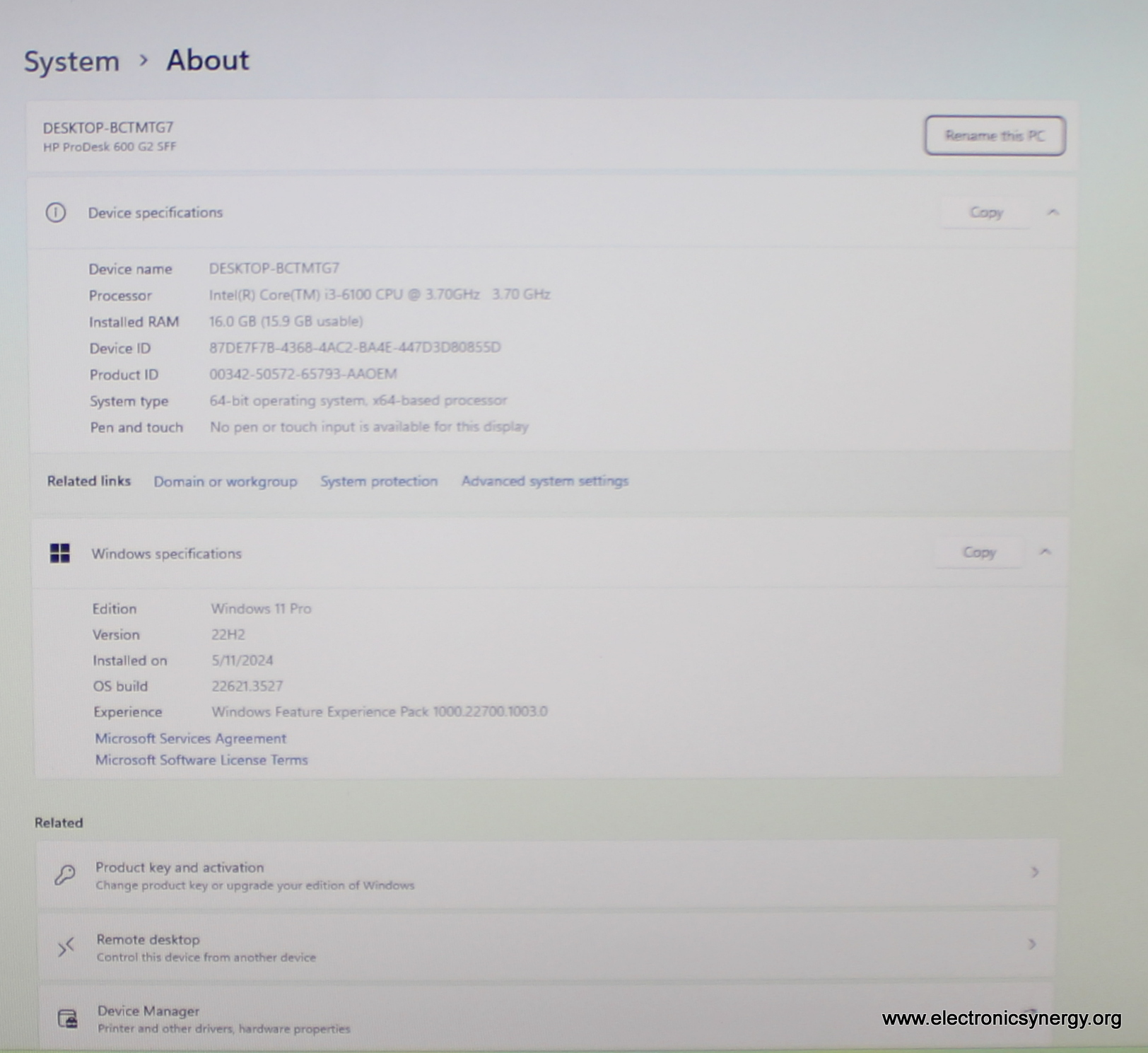Select the 5/11/2024 installed on date
The width and height of the screenshot is (1148, 1053).
[x=242, y=661]
